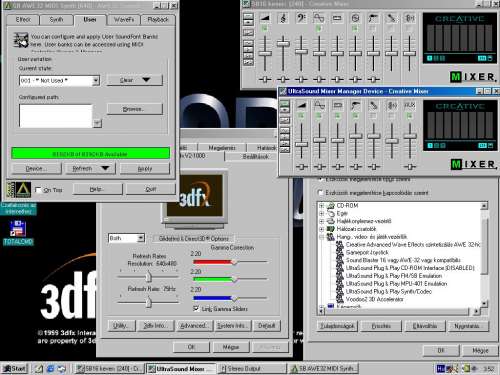500x375 pixels.
Task: Click the microphone icon in UltraSound Mixer
Action: pyautogui.click(x=374, y=105)
